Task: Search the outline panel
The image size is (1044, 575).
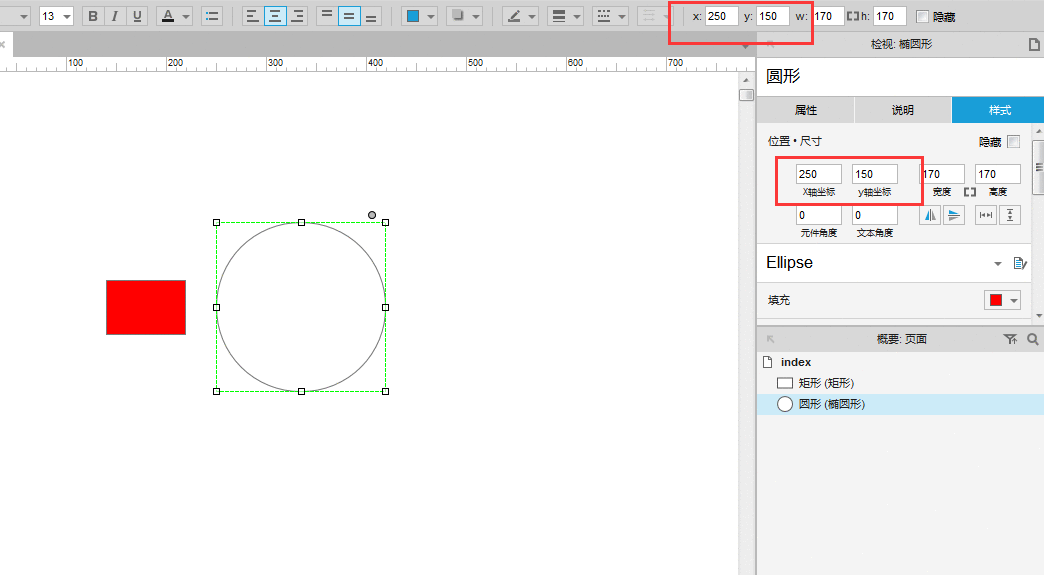Action: point(1033,339)
